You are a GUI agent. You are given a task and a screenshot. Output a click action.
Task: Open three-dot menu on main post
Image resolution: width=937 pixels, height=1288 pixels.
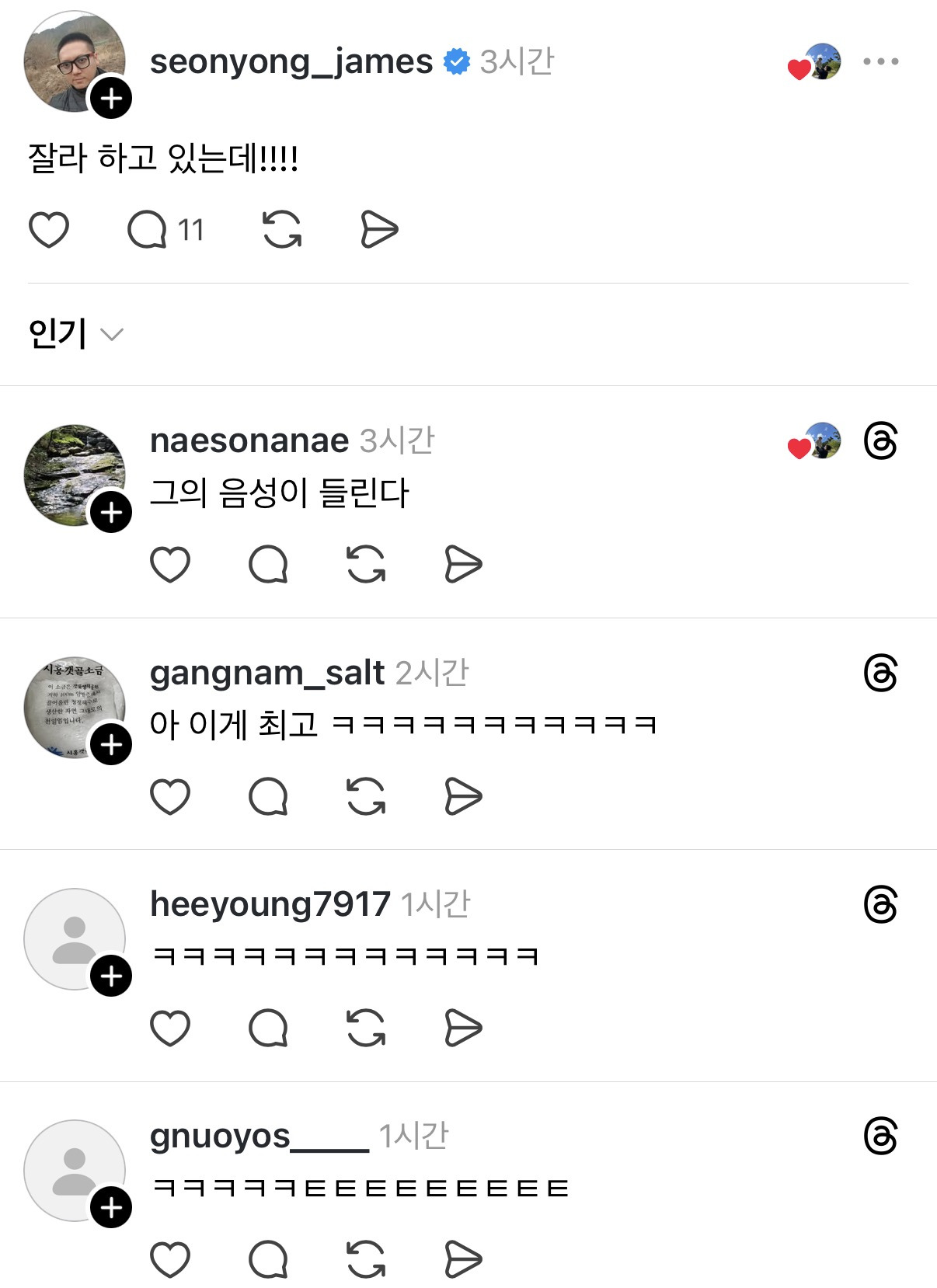880,61
